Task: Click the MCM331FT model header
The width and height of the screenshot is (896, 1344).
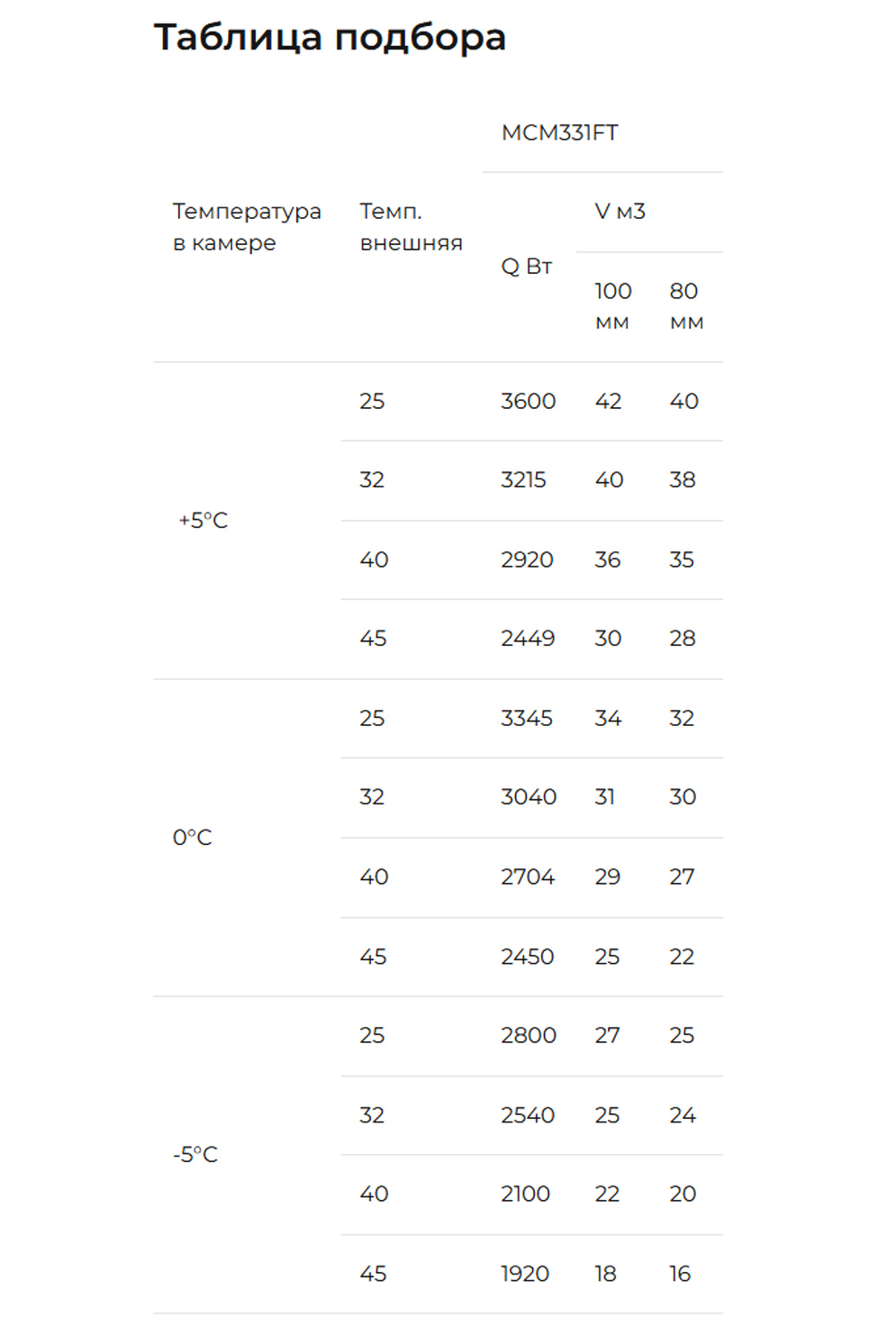Action: (x=559, y=133)
